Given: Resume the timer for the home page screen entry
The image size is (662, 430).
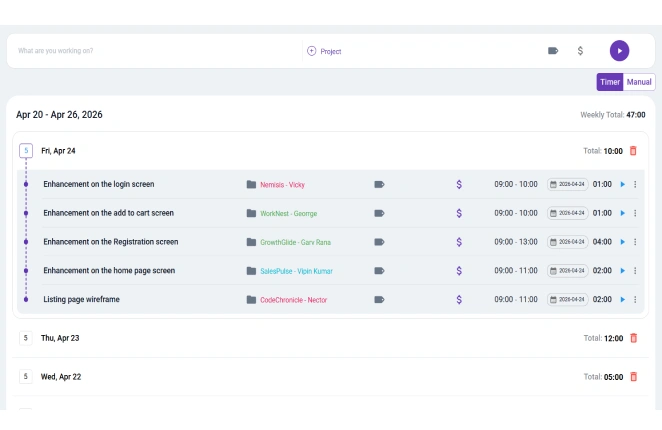Looking at the screenshot, I should 622,270.
